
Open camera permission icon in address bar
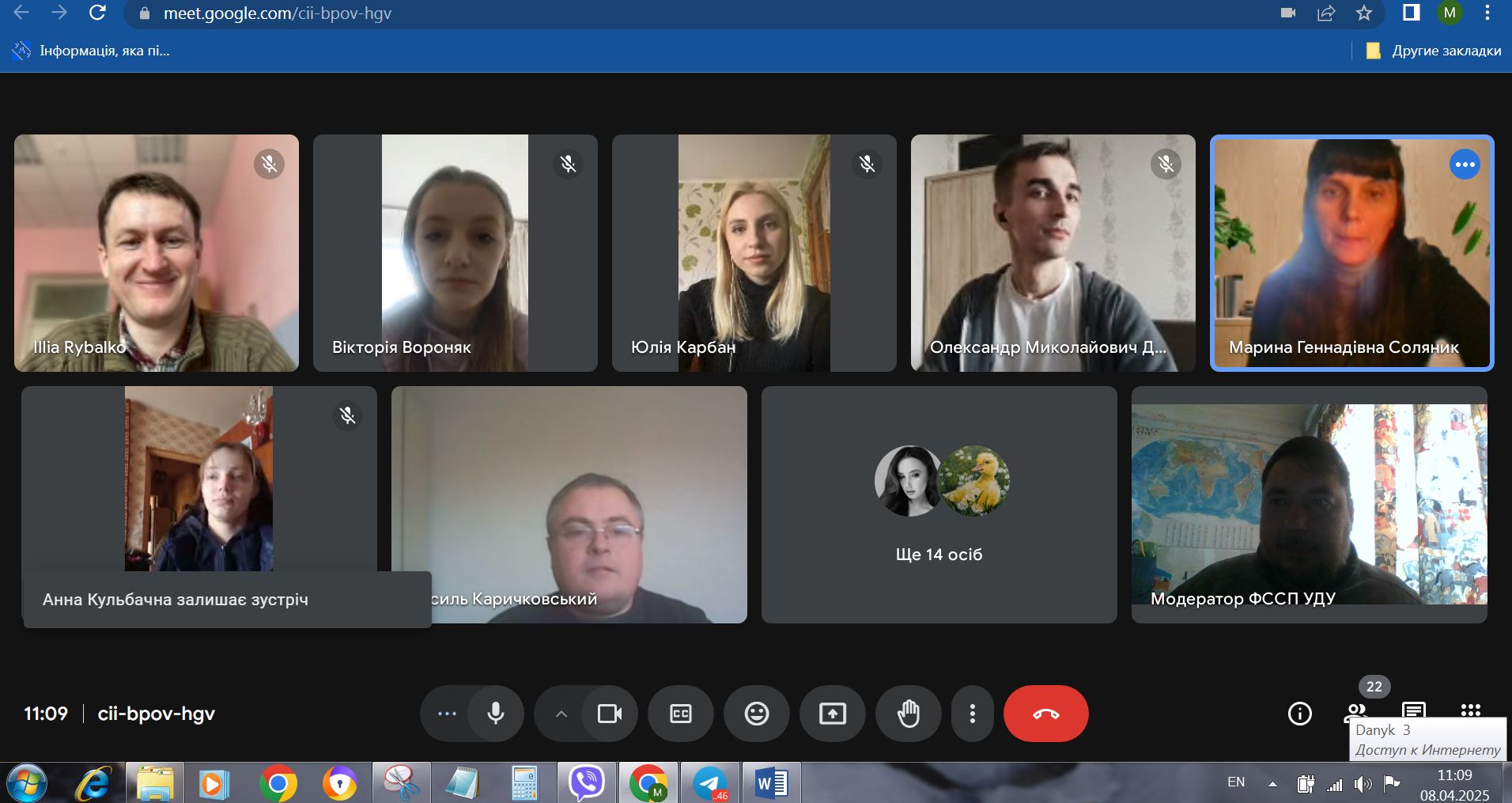click(x=1288, y=13)
